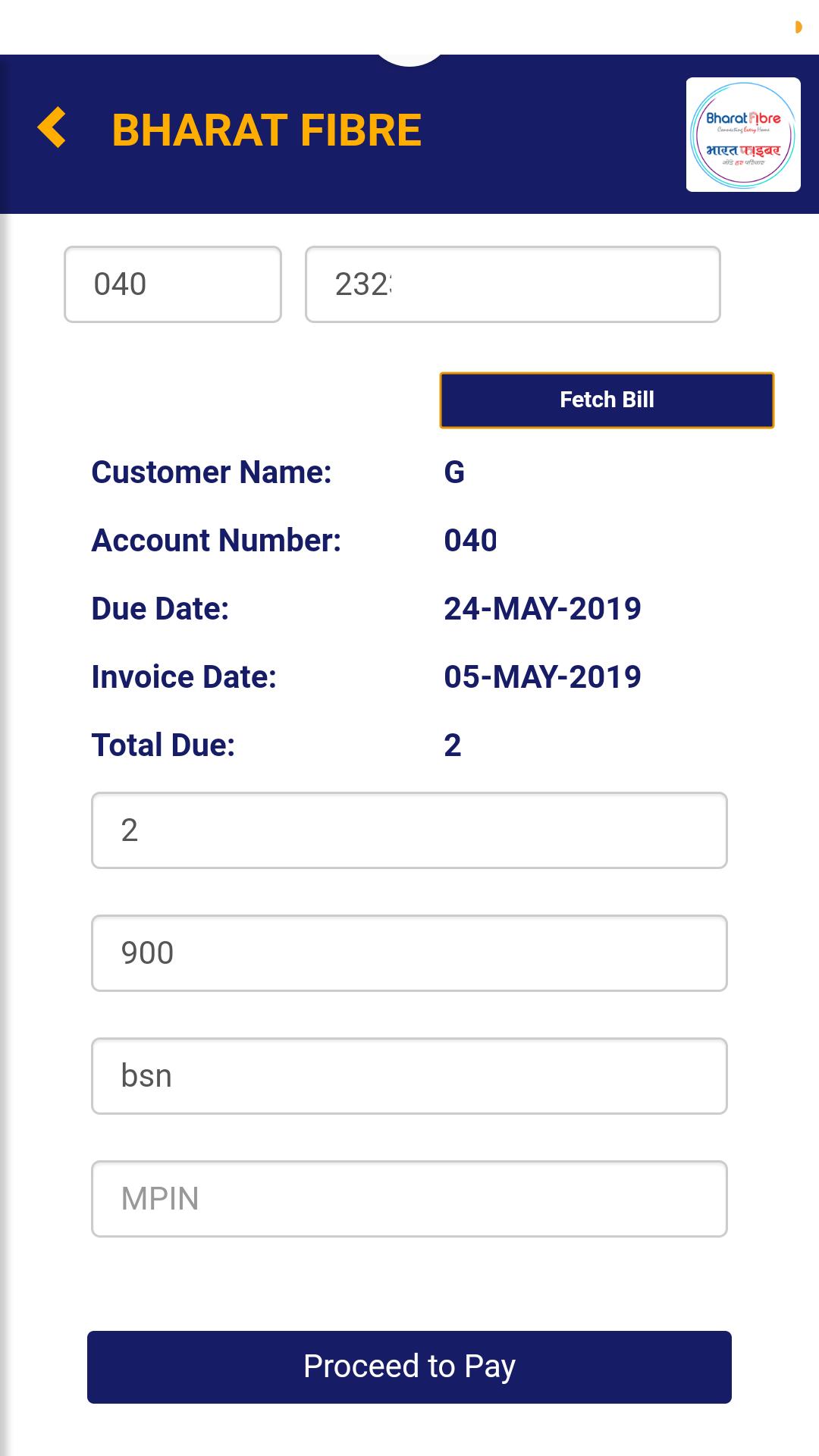Focus the STD code field showing 040

tap(173, 284)
